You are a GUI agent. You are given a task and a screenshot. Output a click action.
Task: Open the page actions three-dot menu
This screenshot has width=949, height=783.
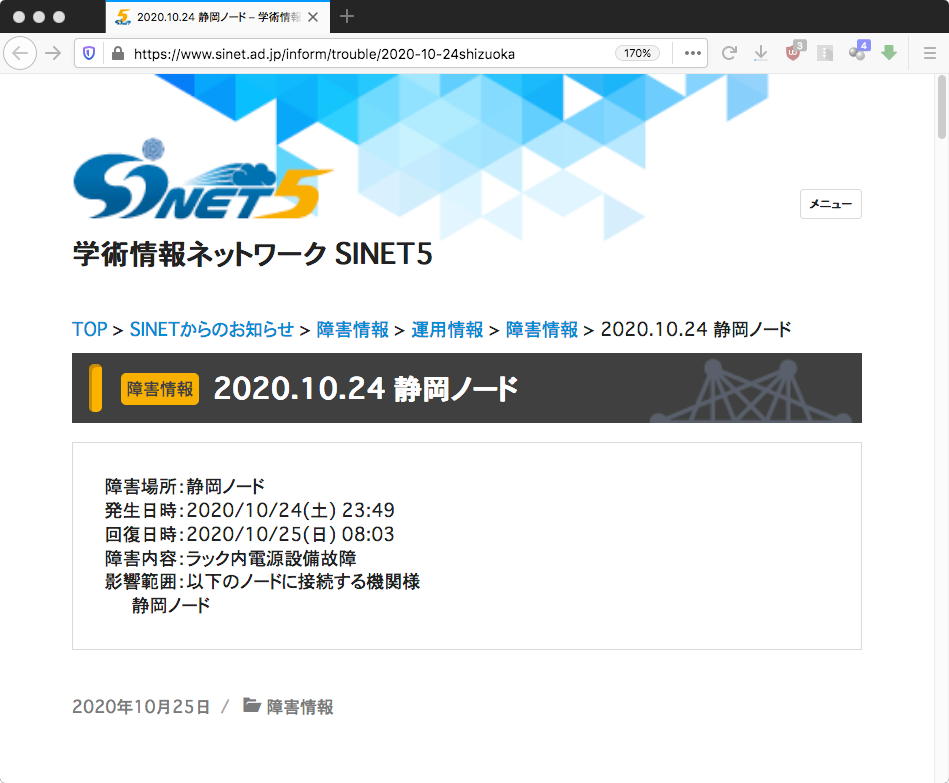tap(692, 53)
